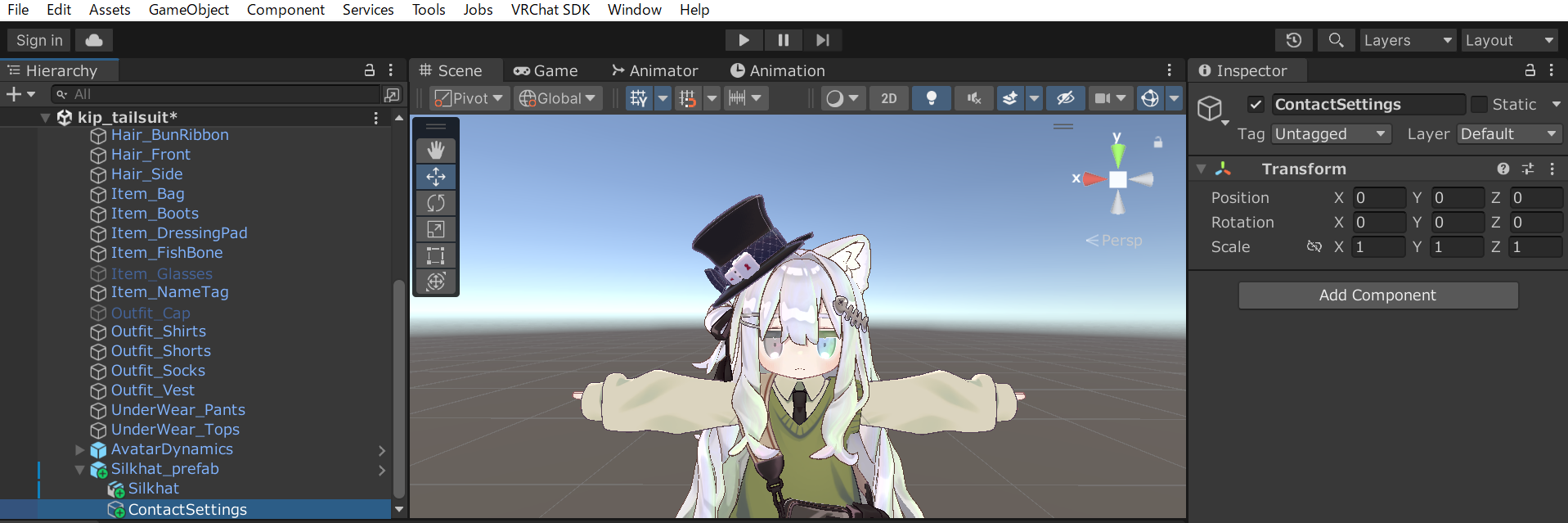Select the Rect transform tool
The height and width of the screenshot is (523, 1568).
[x=436, y=255]
